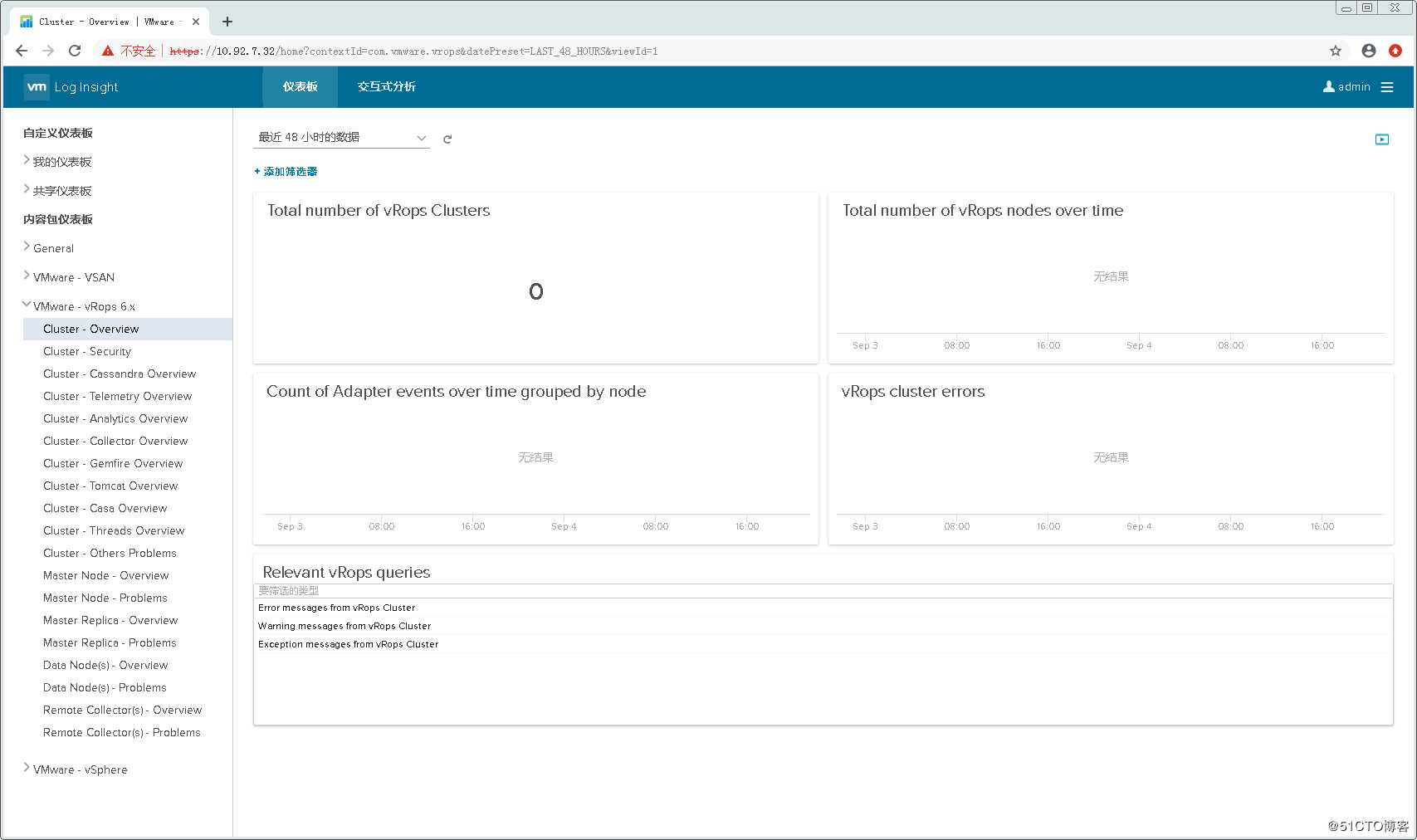Click the admin user icon
The image size is (1417, 840).
pyautogui.click(x=1328, y=86)
